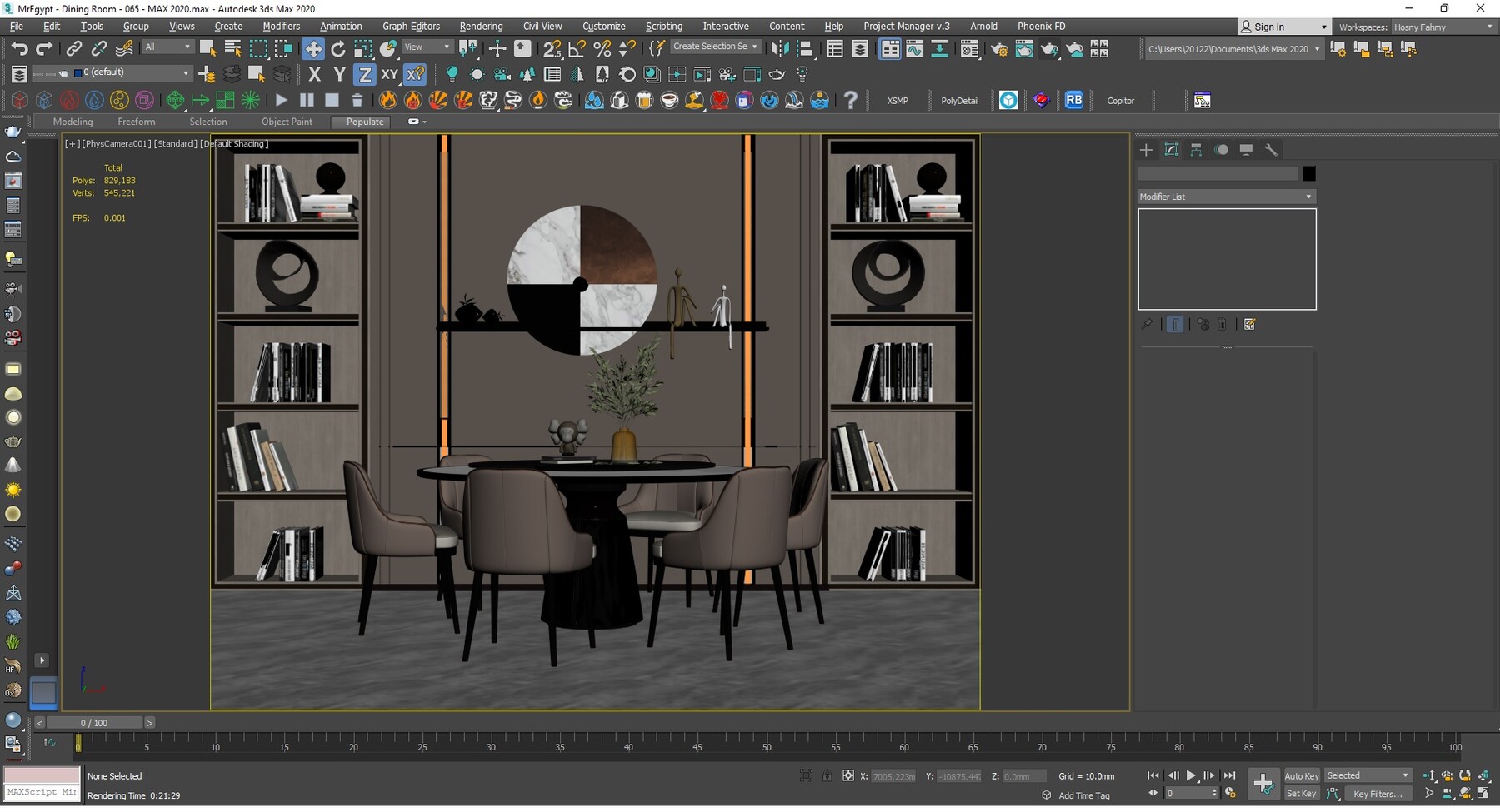Screen dimensions: 1500x812
Task: Click the Hierarchy panel icon
Action: pyautogui.click(x=1196, y=150)
